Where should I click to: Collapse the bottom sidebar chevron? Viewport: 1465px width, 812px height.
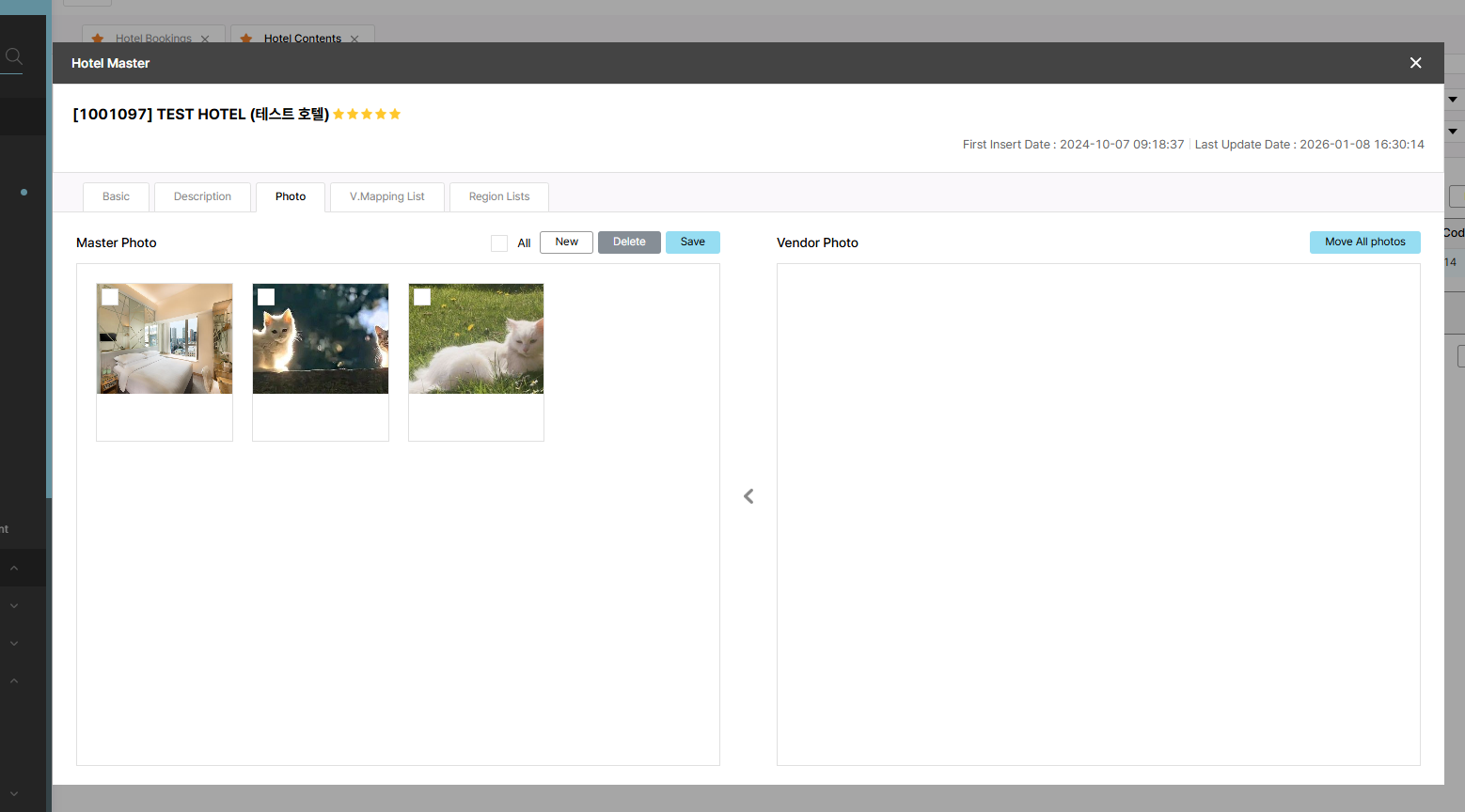coord(14,793)
